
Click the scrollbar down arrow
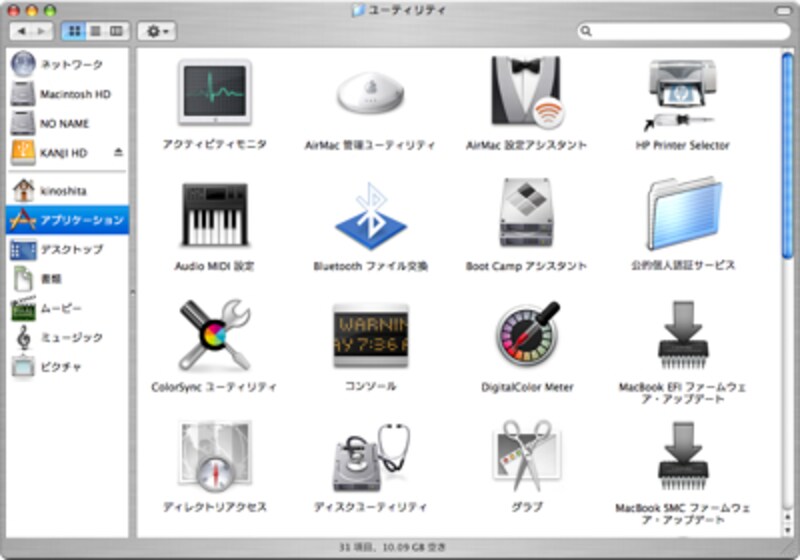(x=788, y=530)
